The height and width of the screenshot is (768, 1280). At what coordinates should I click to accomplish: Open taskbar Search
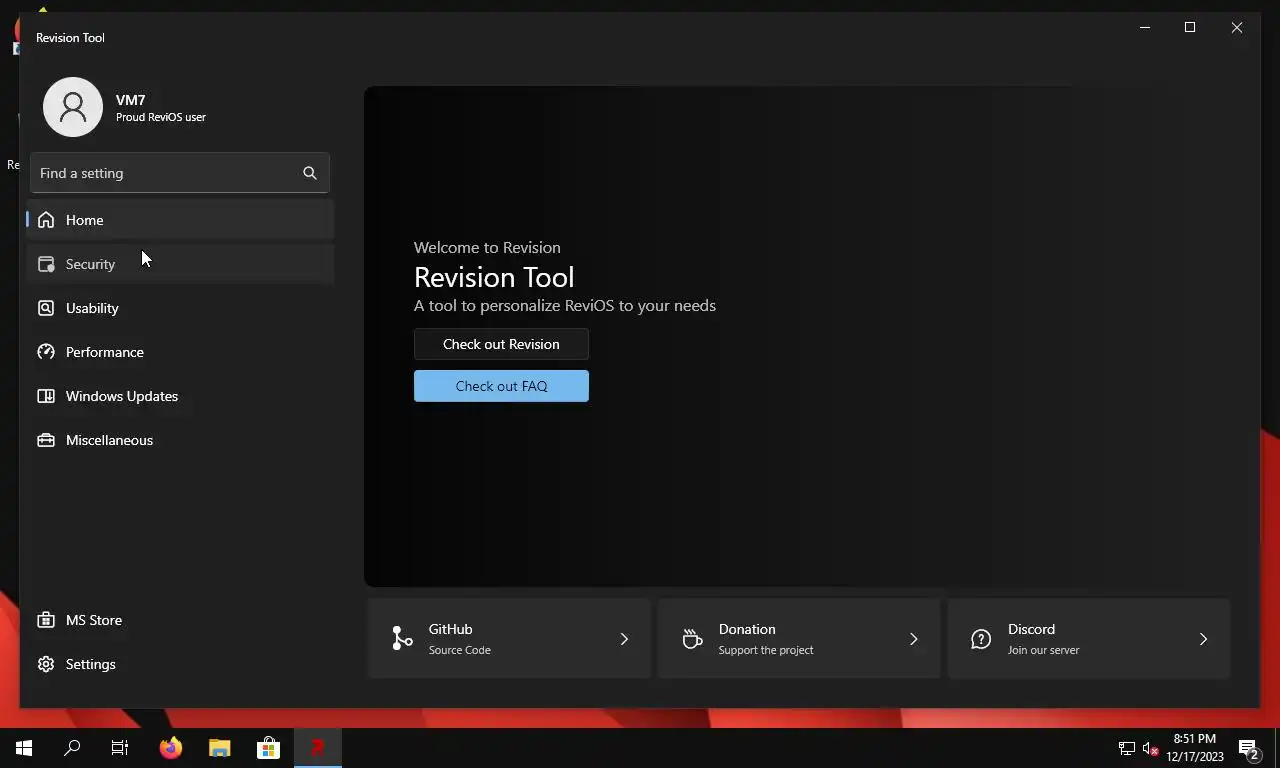[x=72, y=748]
